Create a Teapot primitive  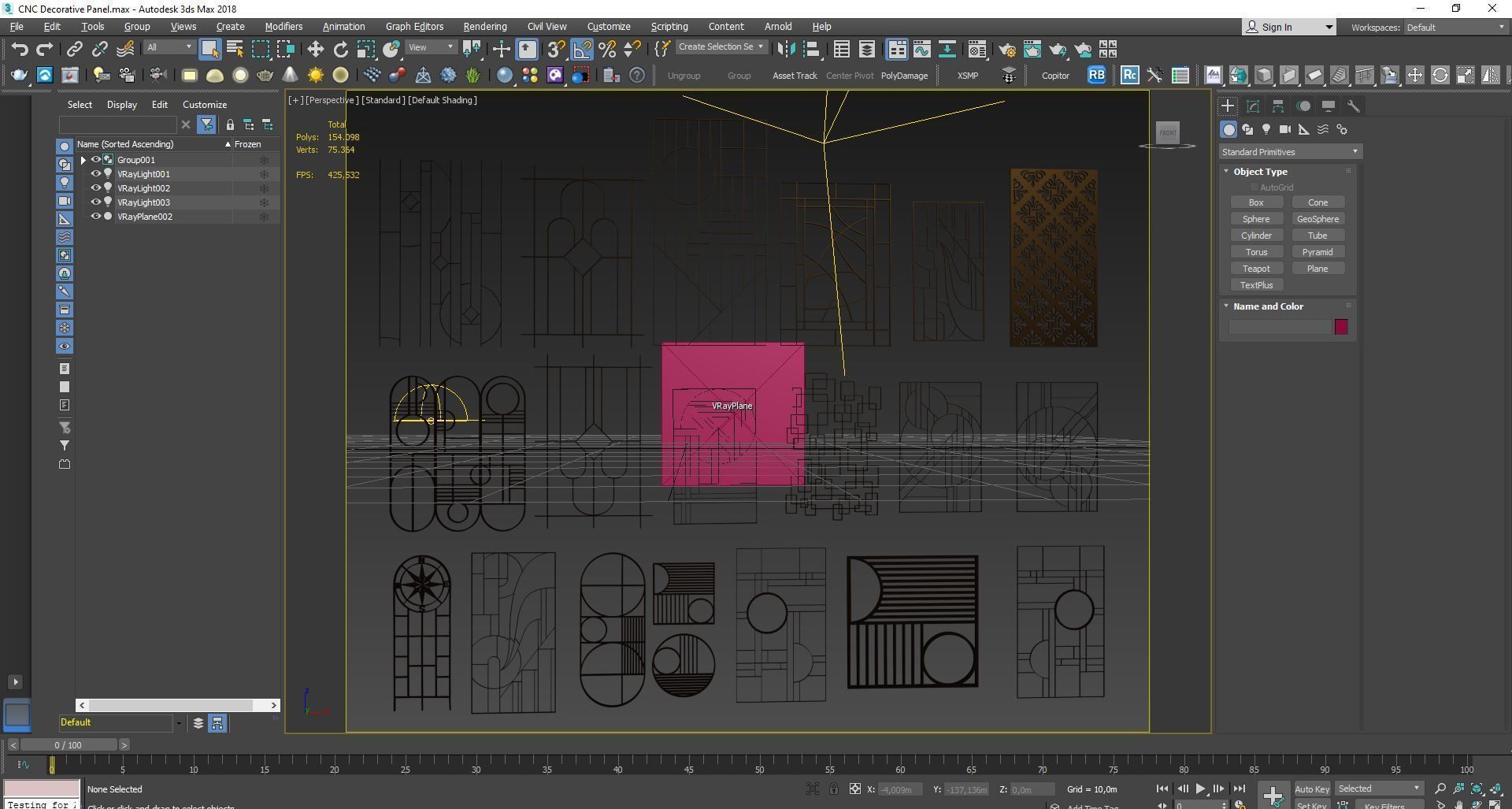(1256, 269)
